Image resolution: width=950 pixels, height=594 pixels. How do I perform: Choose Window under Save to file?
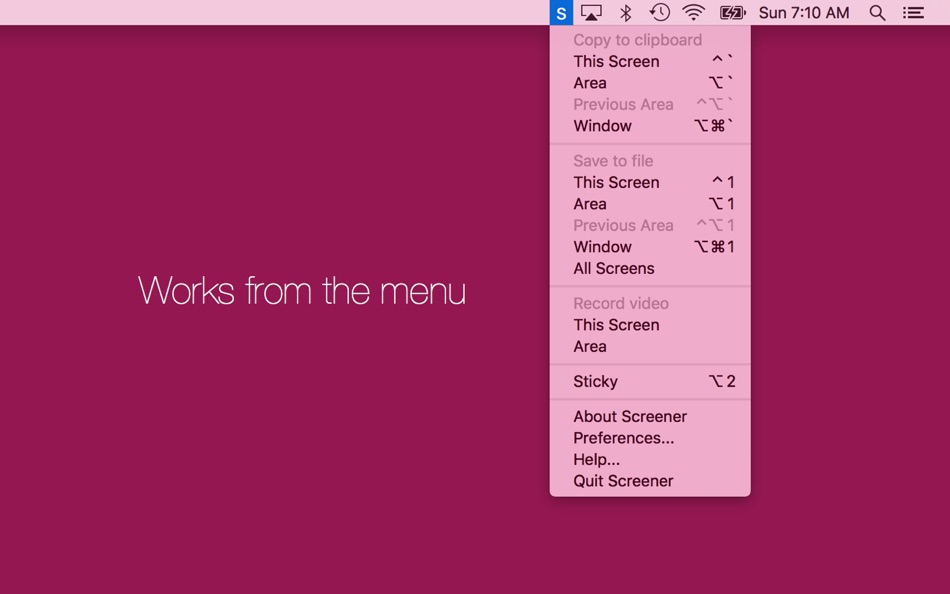[x=650, y=247]
